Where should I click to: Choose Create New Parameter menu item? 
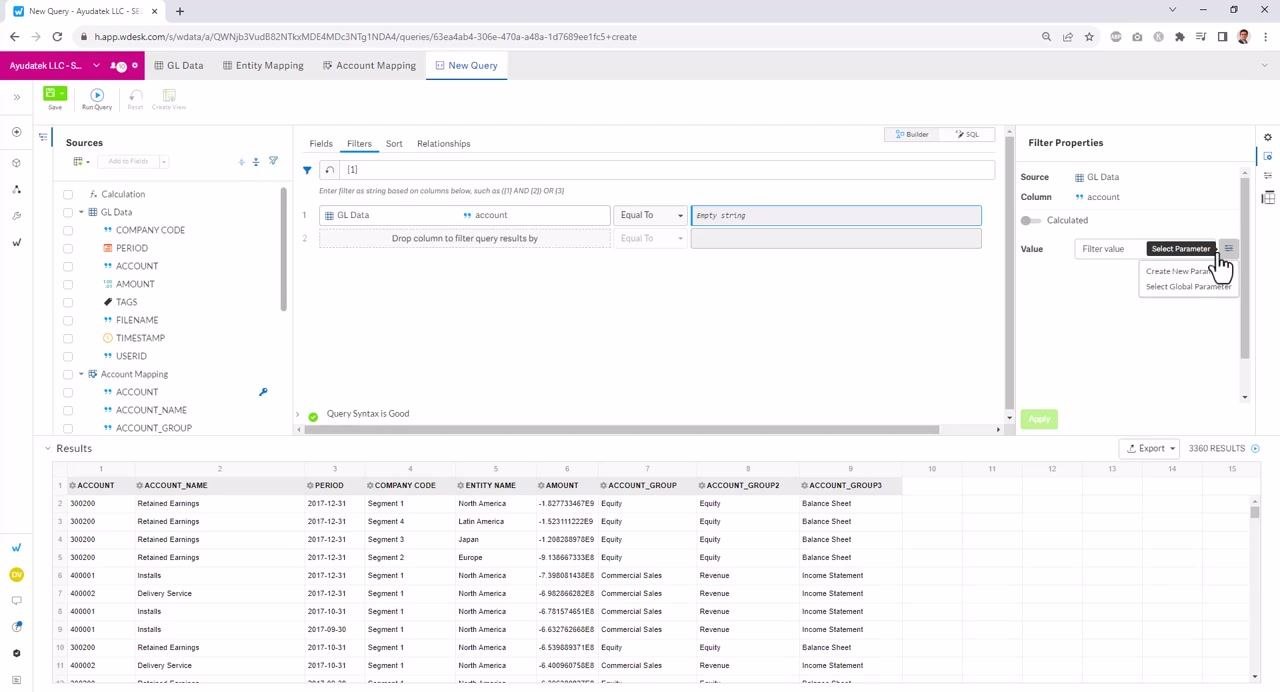[x=1188, y=271]
